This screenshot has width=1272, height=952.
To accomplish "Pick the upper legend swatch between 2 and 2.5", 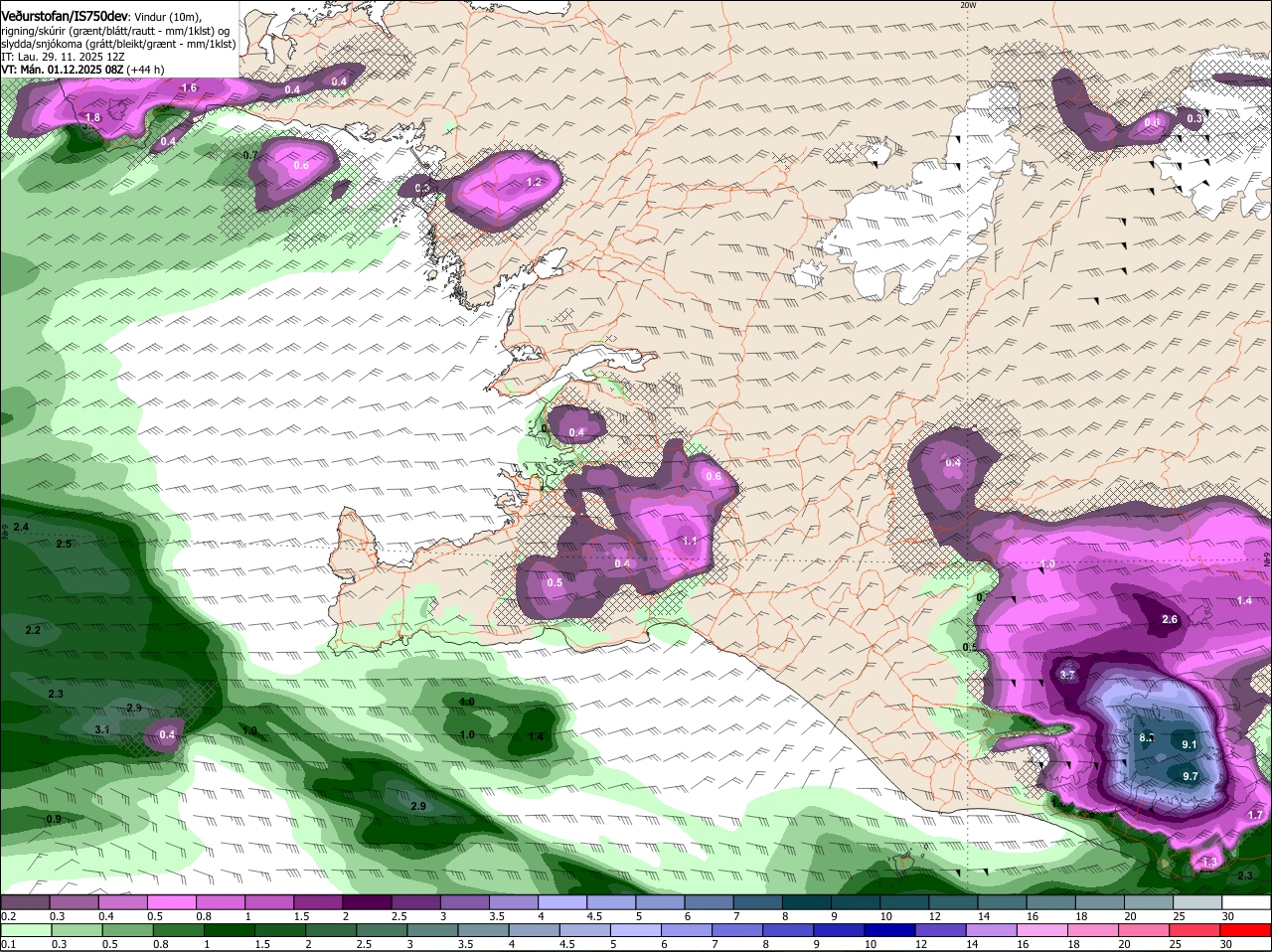I will pyautogui.click(x=367, y=902).
